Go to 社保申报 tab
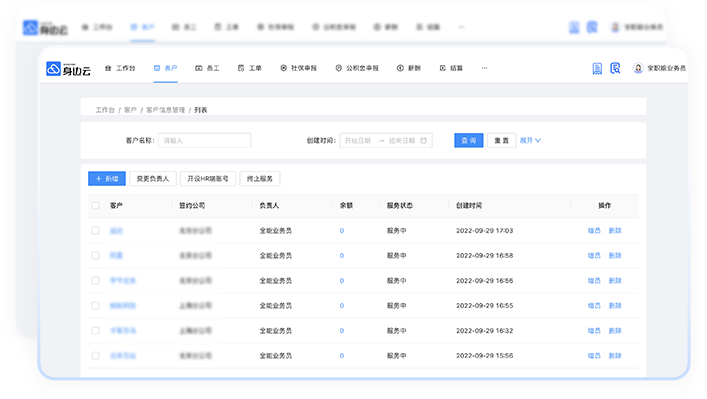Viewport: 707px width, 399px height. pos(298,68)
